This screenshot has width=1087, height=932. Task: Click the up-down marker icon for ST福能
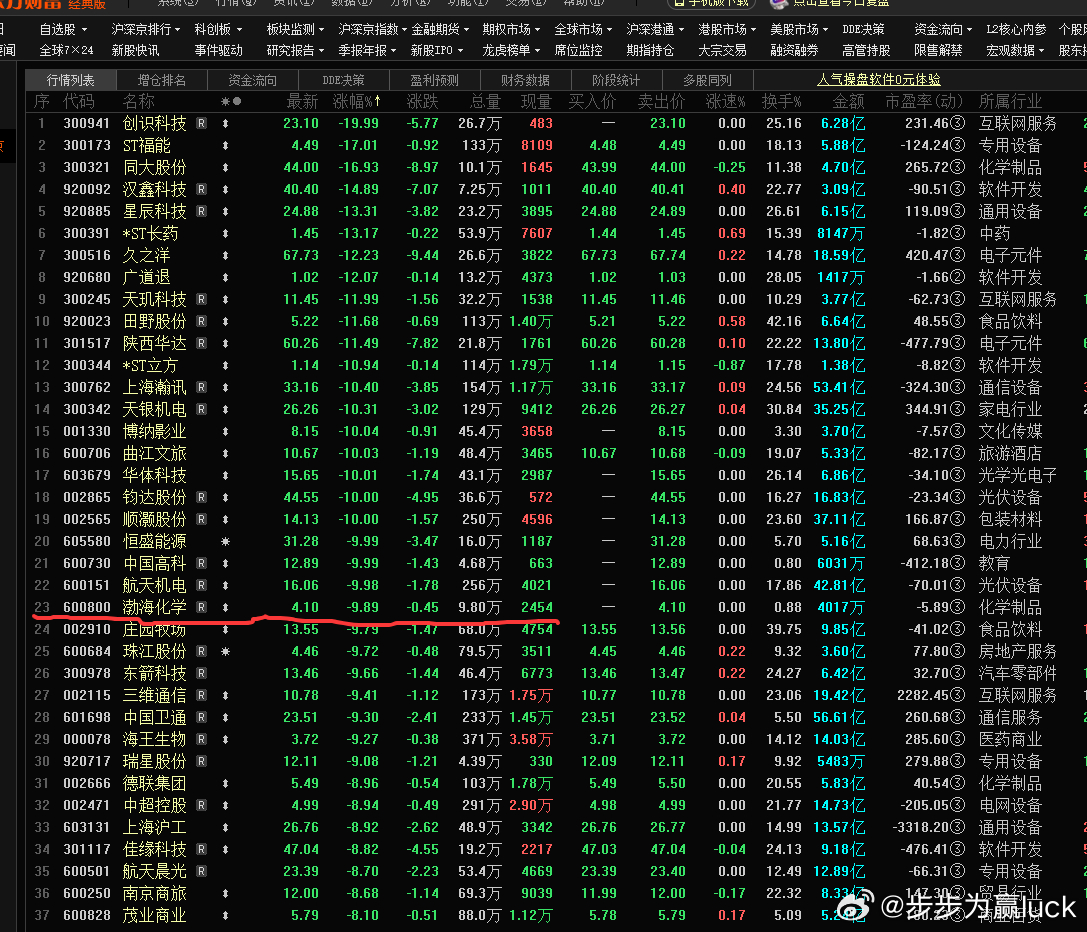[225, 146]
